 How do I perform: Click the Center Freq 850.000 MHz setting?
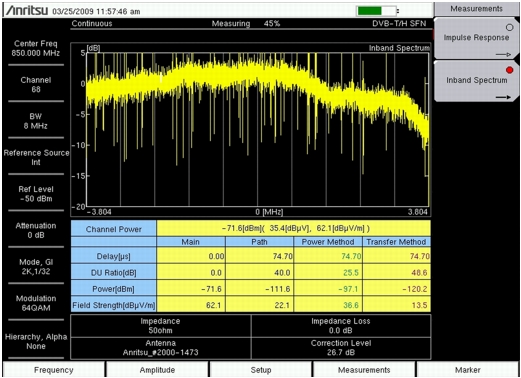pos(36,48)
